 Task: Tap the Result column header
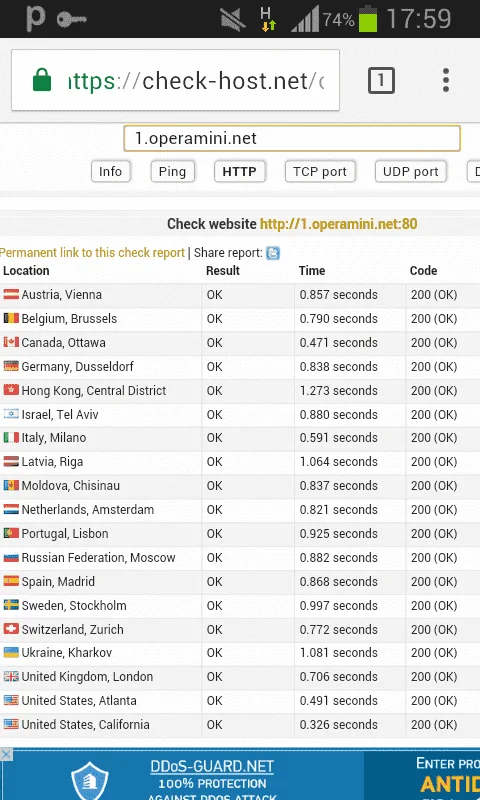pyautogui.click(x=223, y=270)
